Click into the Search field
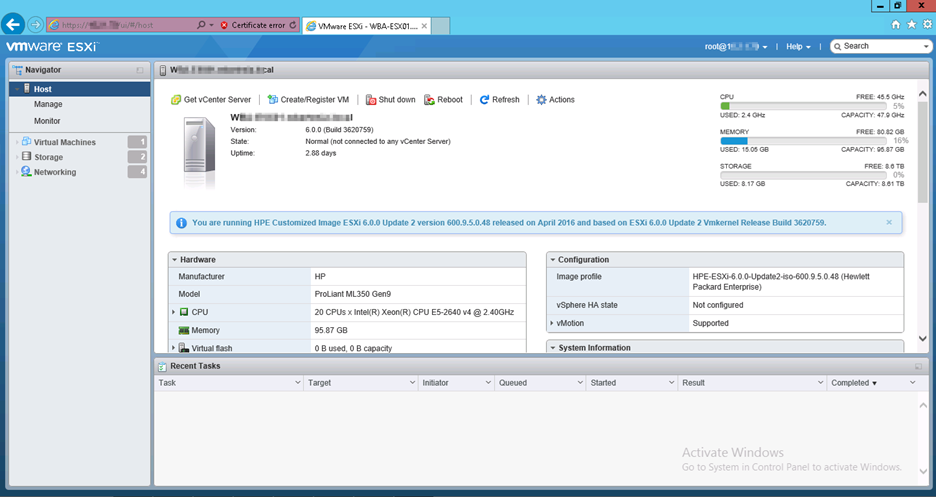The height and width of the screenshot is (497, 936). tap(880, 46)
